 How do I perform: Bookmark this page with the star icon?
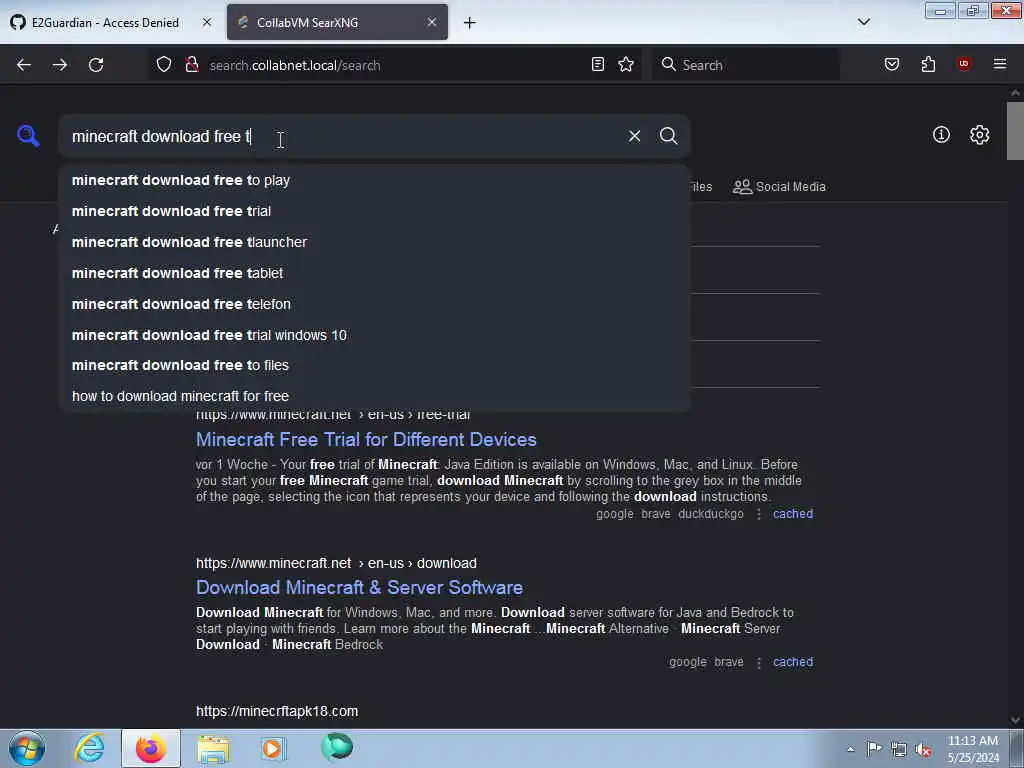point(626,65)
